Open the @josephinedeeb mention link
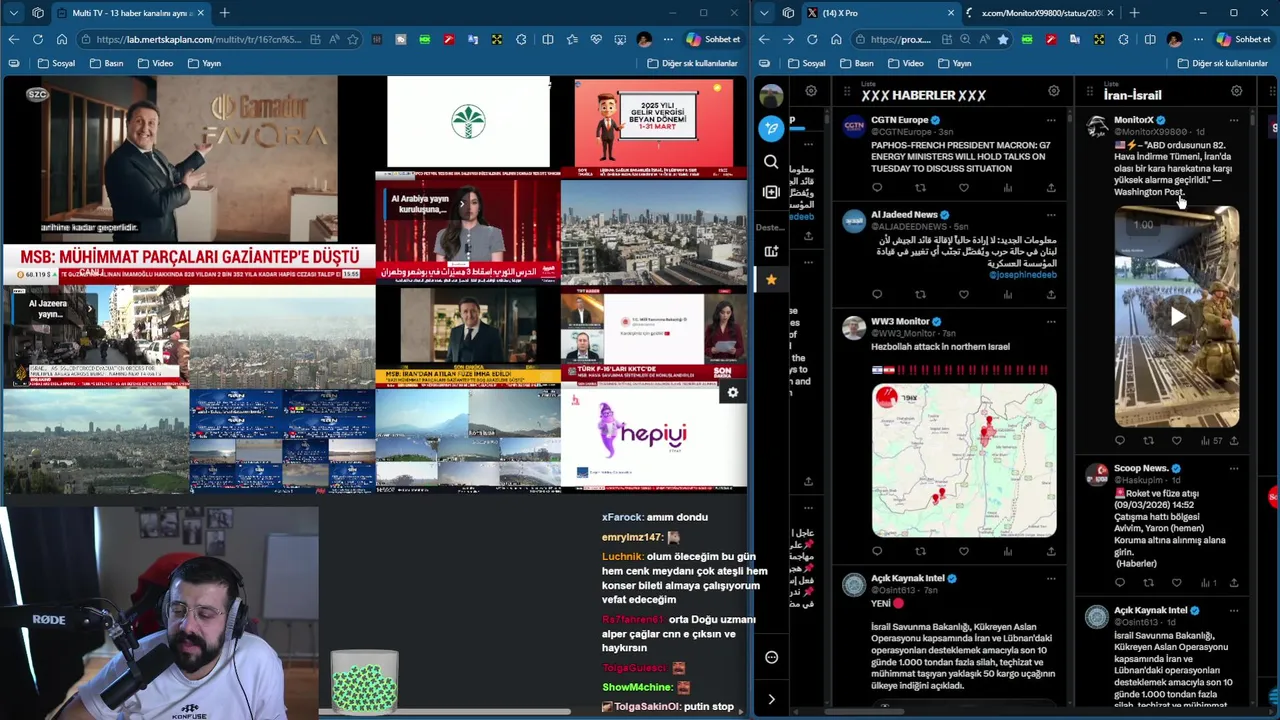The image size is (1280, 720). tap(1023, 274)
